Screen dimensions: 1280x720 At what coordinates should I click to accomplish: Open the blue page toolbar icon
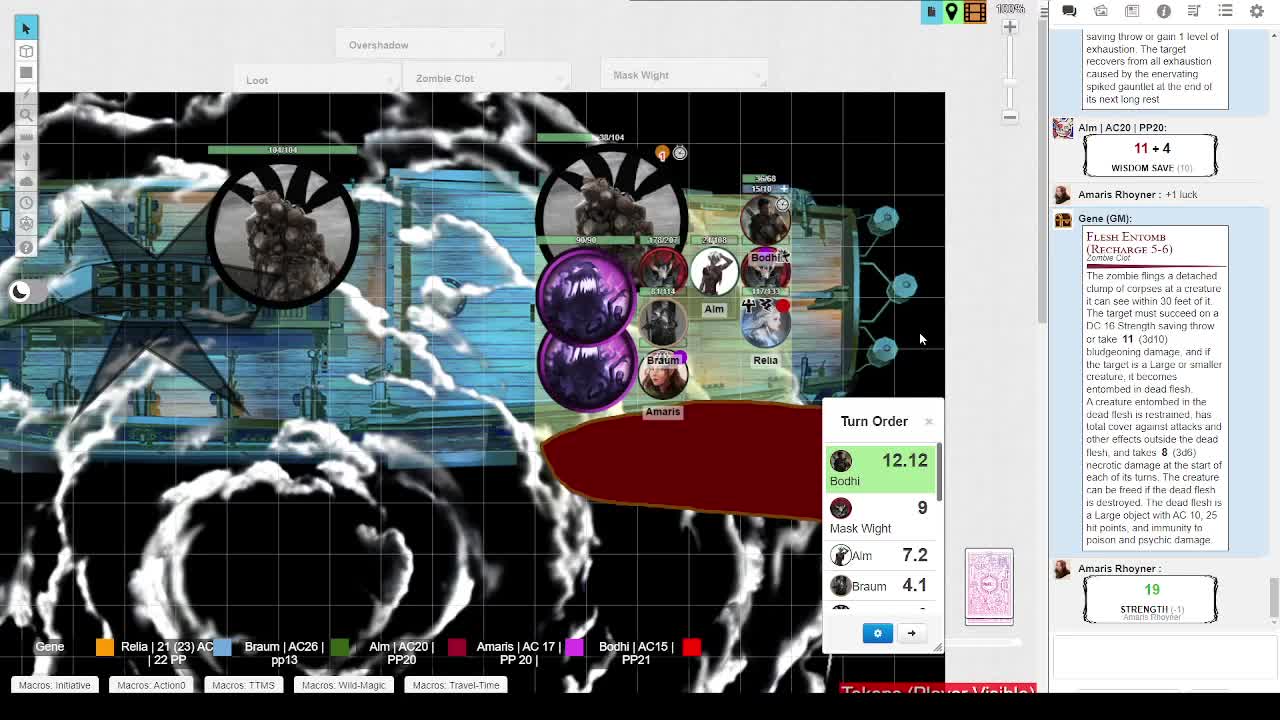point(931,12)
